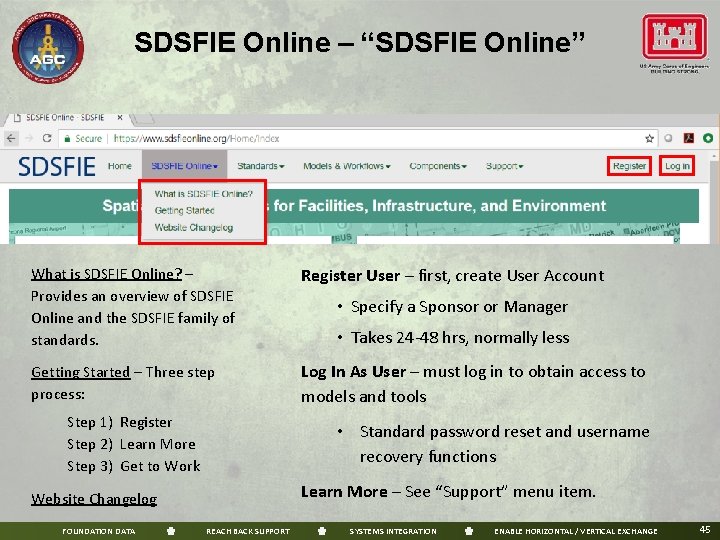Image resolution: width=720 pixels, height=540 pixels.
Task: Click the bold 'Learn More' text at the bottom
Action: 344,492
